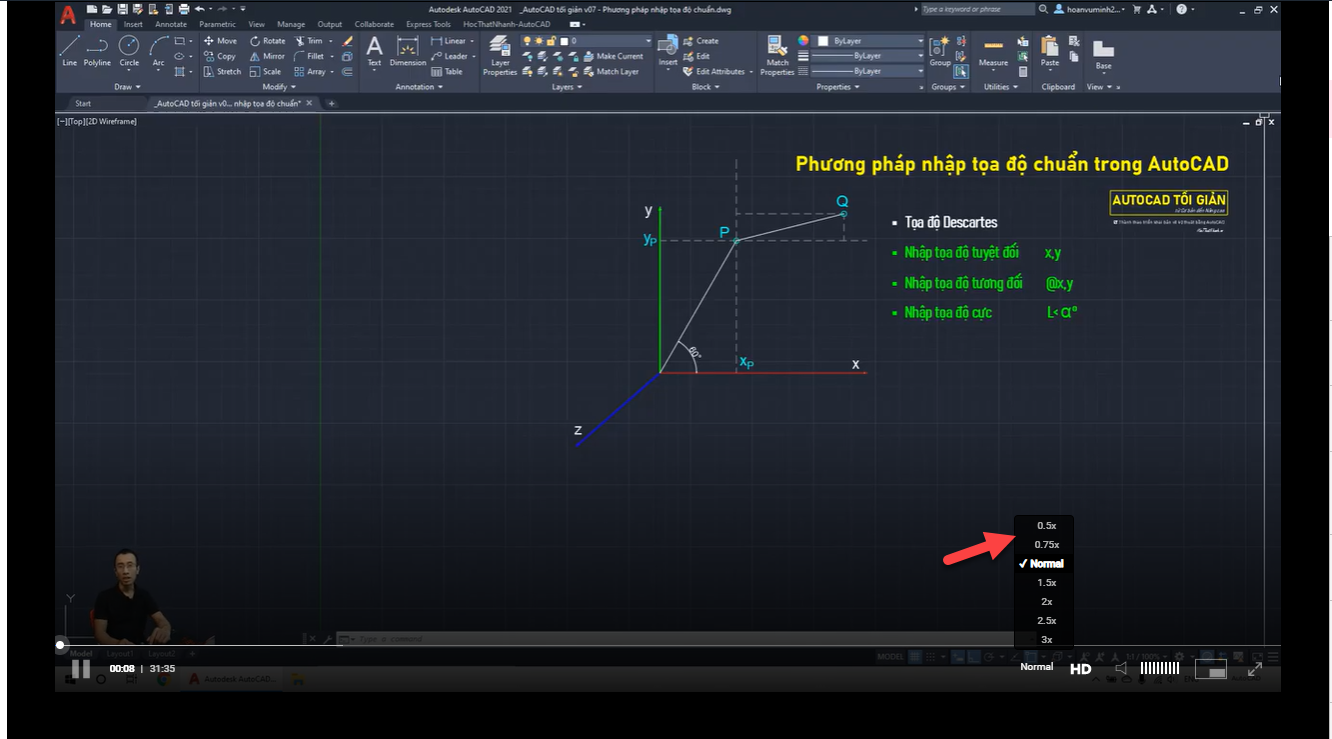Set playback speed to 2x

point(1047,601)
